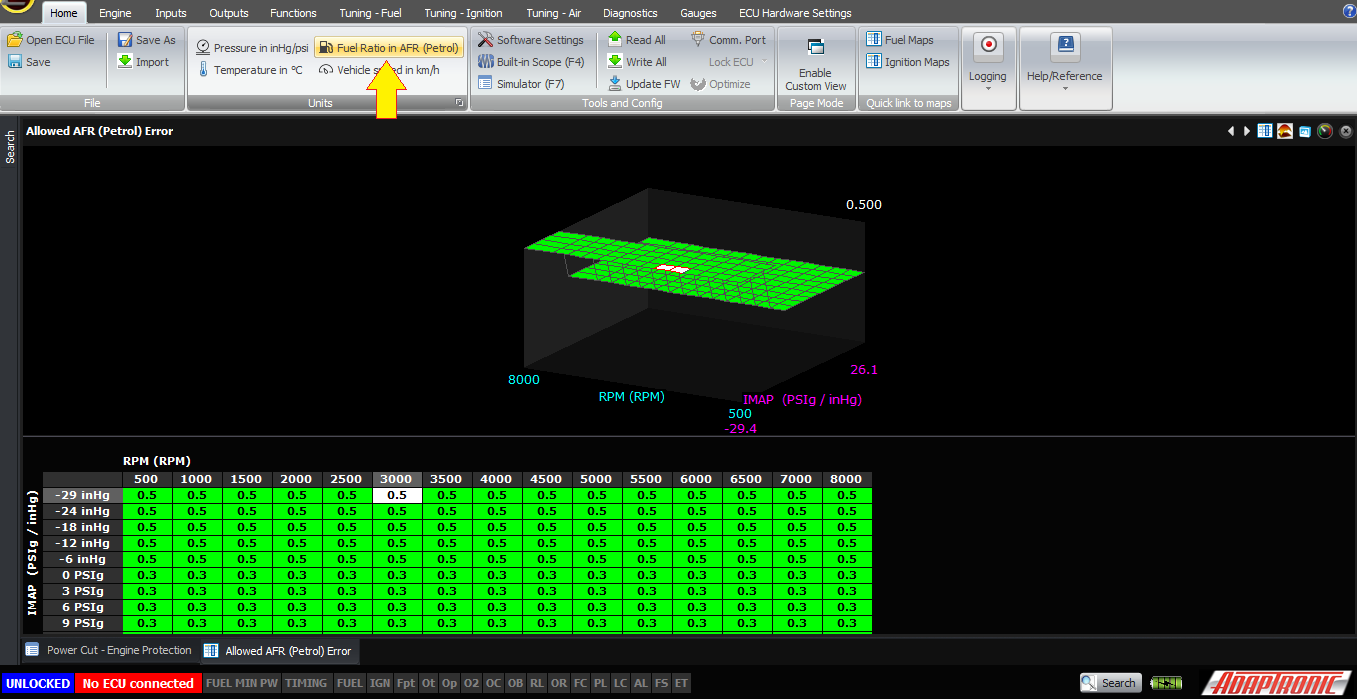This screenshot has width=1357, height=699.
Task: Open Fuel Maps quick link
Action: tap(899, 40)
